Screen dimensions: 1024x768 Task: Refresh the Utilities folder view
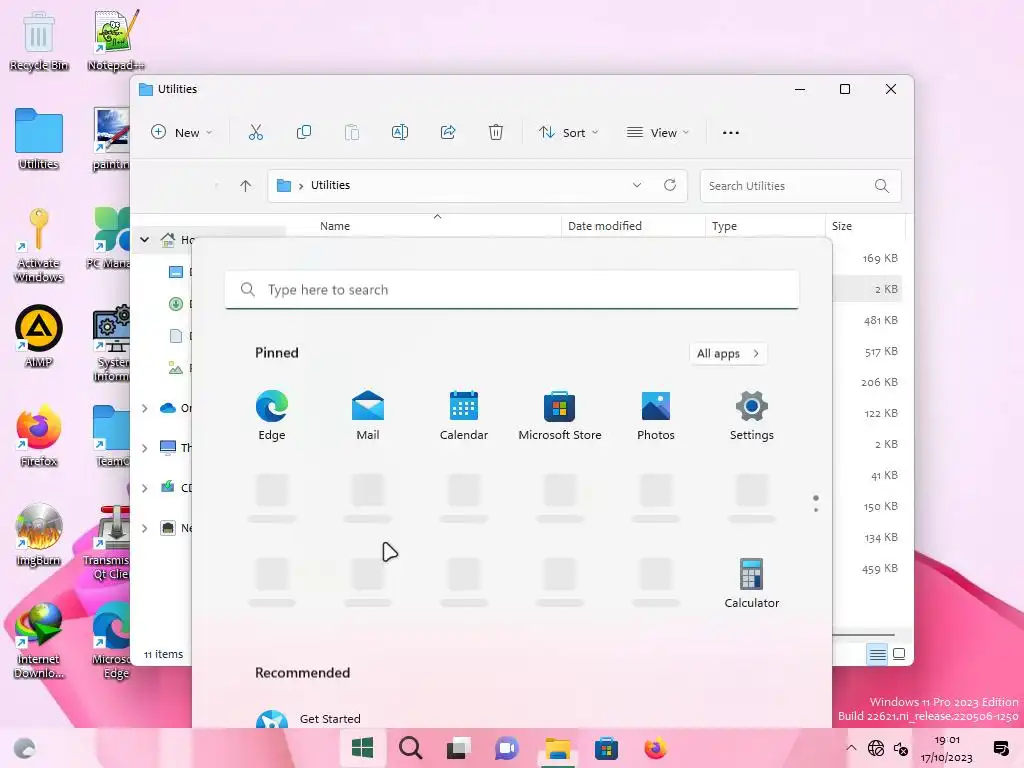click(x=670, y=185)
